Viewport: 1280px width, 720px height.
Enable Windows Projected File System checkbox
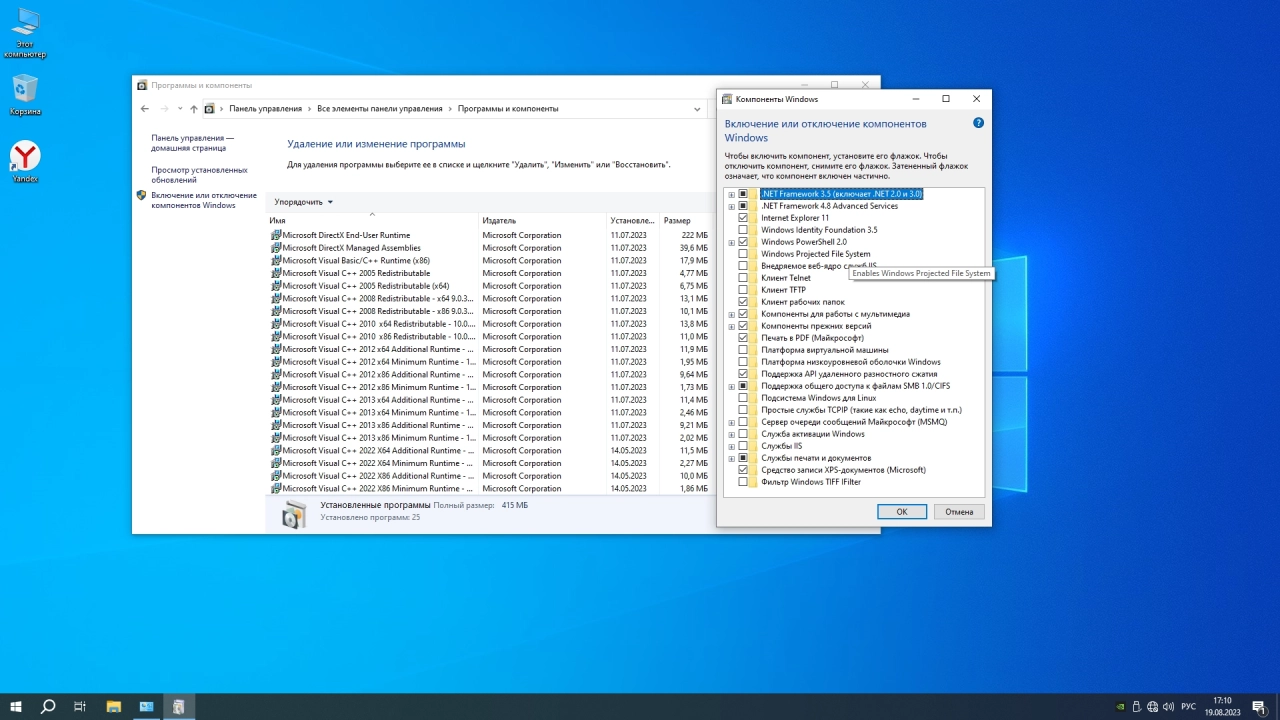click(x=743, y=254)
